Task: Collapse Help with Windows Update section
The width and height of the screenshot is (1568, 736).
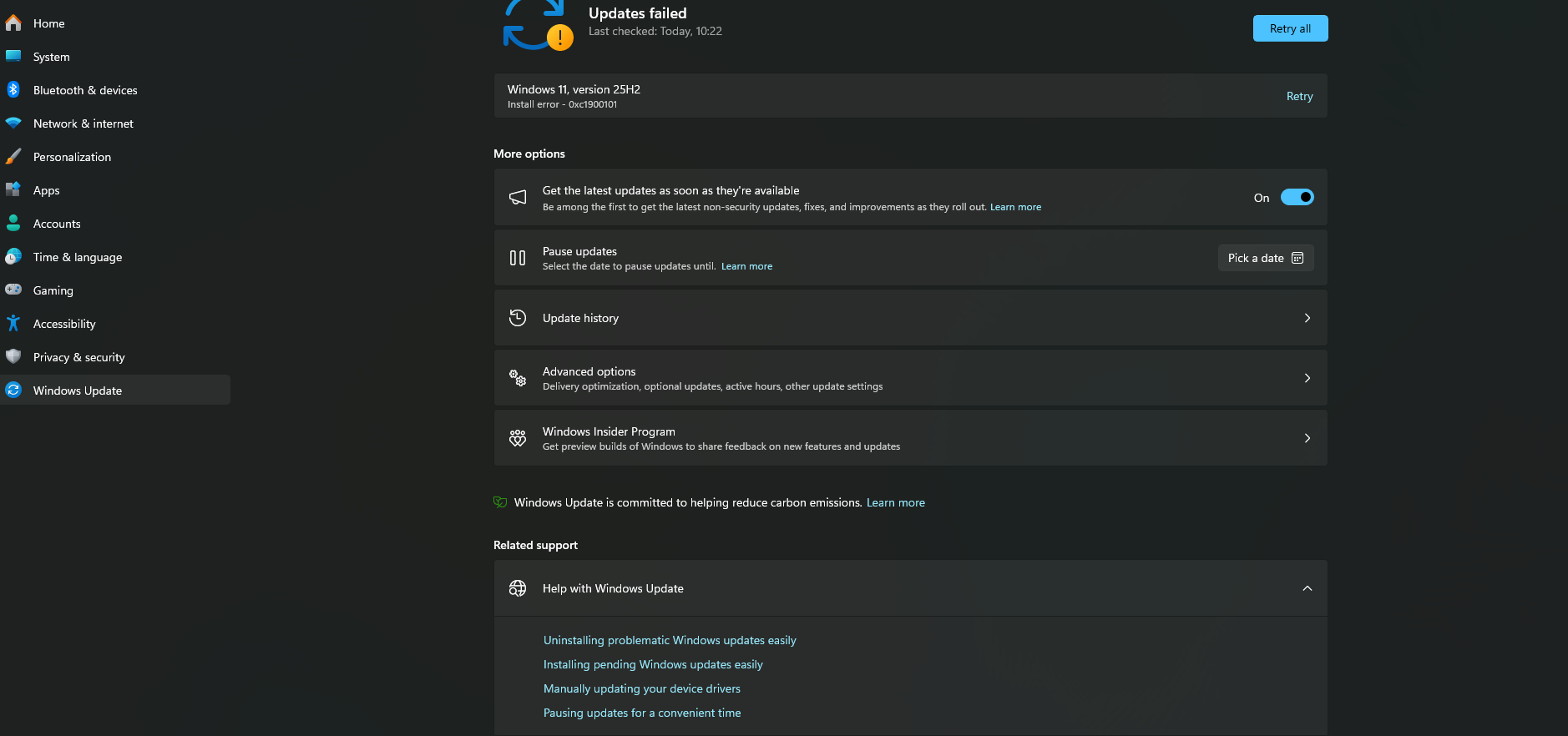Action: tap(1308, 588)
